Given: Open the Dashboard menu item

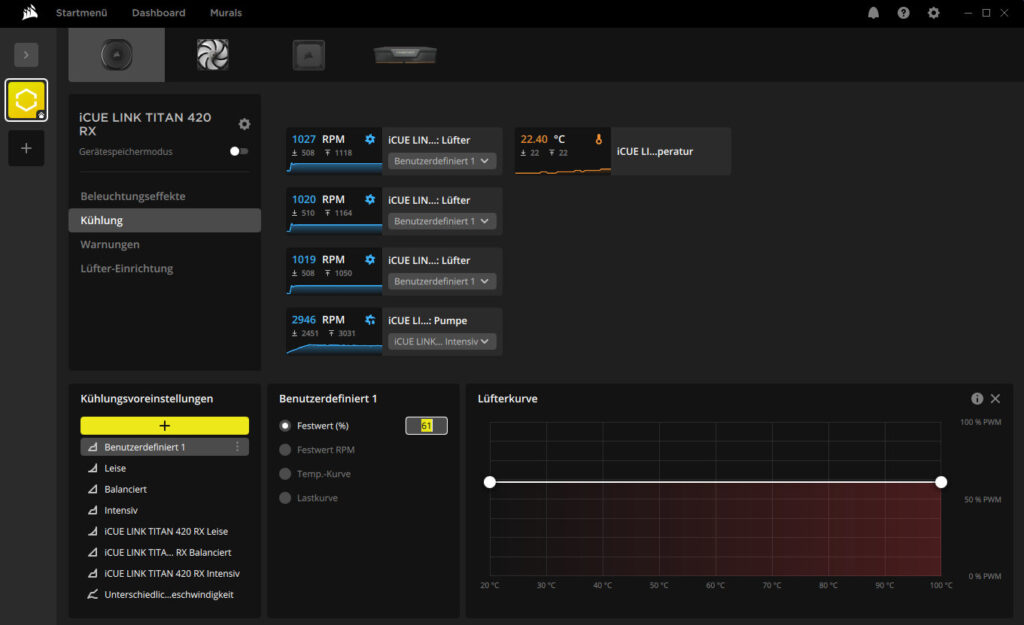Looking at the screenshot, I should (158, 13).
